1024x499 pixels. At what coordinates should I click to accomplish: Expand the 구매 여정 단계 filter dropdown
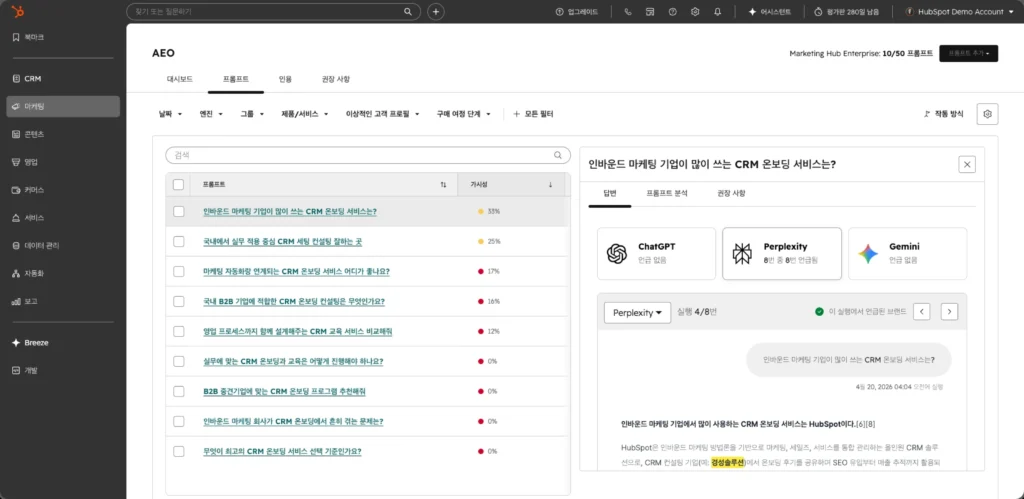(x=464, y=114)
